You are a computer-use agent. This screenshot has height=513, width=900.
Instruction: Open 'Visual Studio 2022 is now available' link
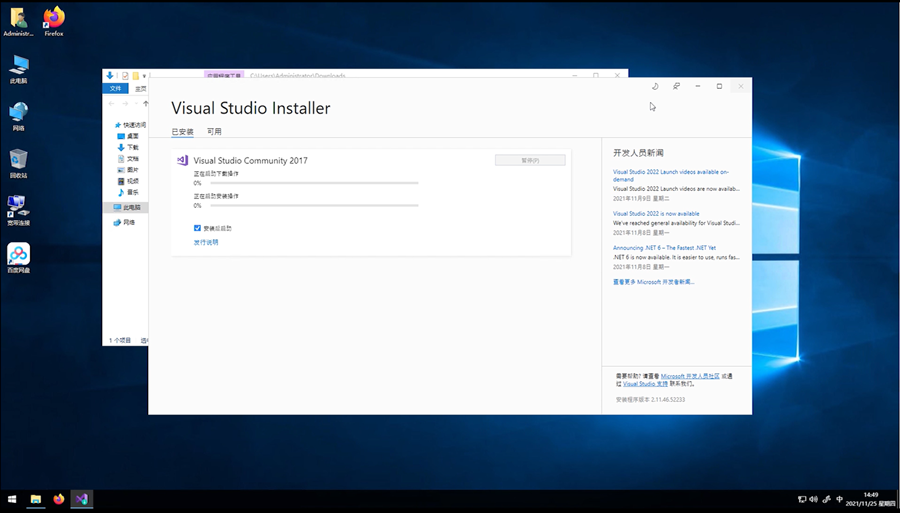[x=656, y=213]
